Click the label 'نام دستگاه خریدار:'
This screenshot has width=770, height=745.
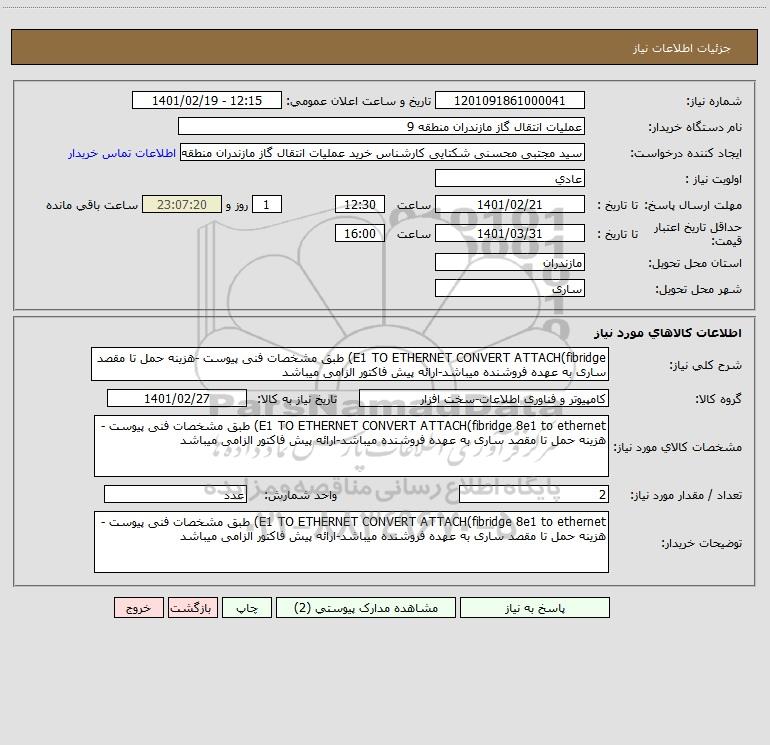[x=695, y=128]
